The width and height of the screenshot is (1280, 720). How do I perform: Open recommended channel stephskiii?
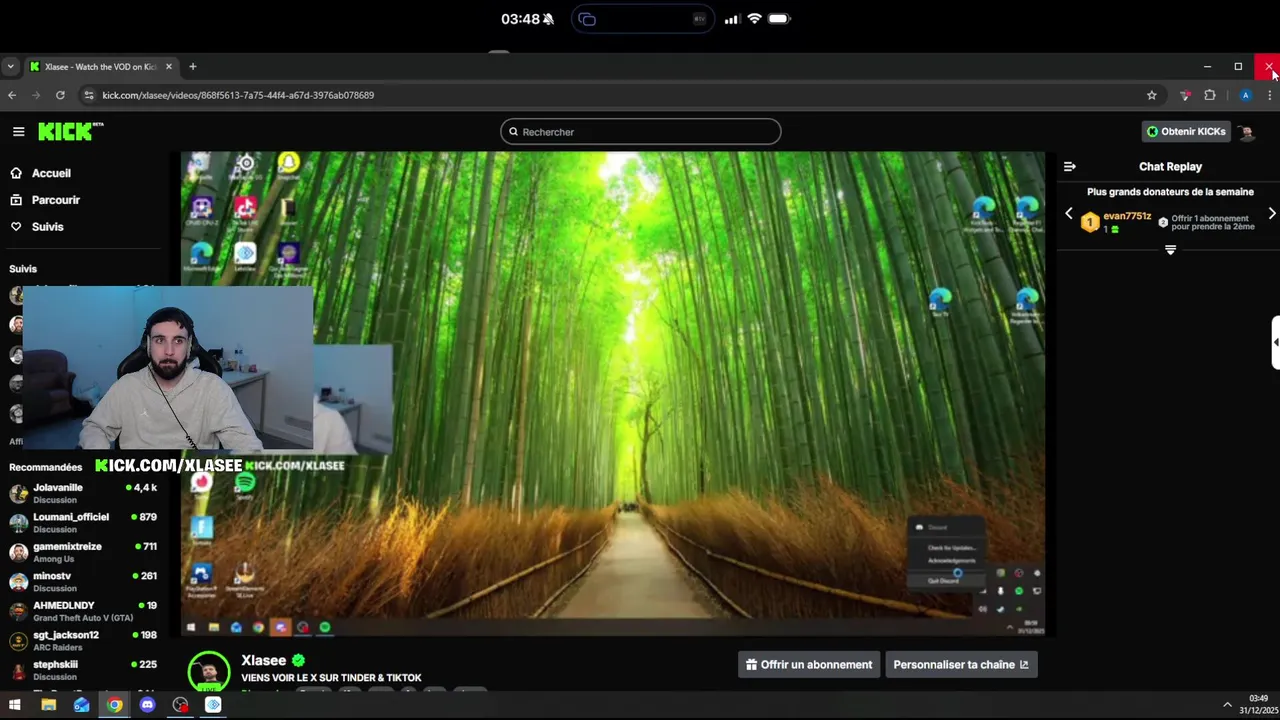(x=84, y=669)
